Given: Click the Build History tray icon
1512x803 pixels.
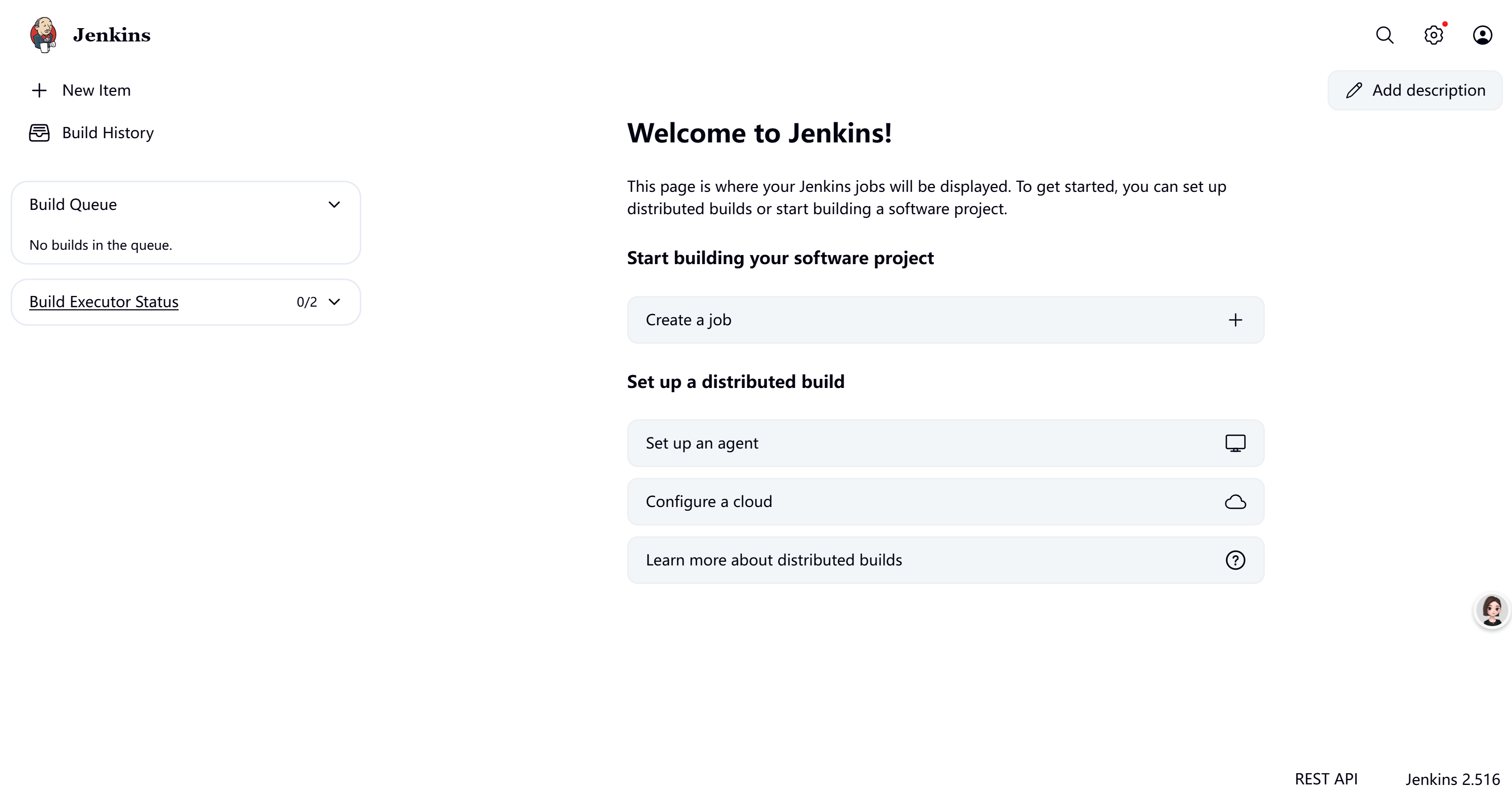Looking at the screenshot, I should 39,133.
